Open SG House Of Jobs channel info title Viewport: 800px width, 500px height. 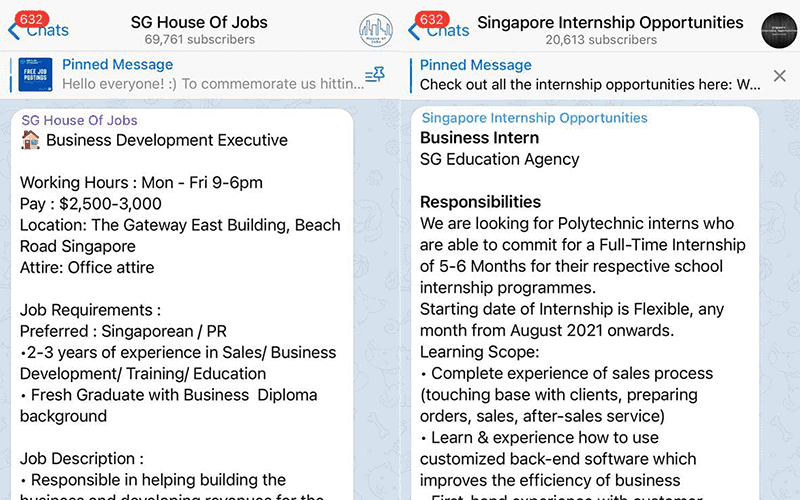(200, 22)
